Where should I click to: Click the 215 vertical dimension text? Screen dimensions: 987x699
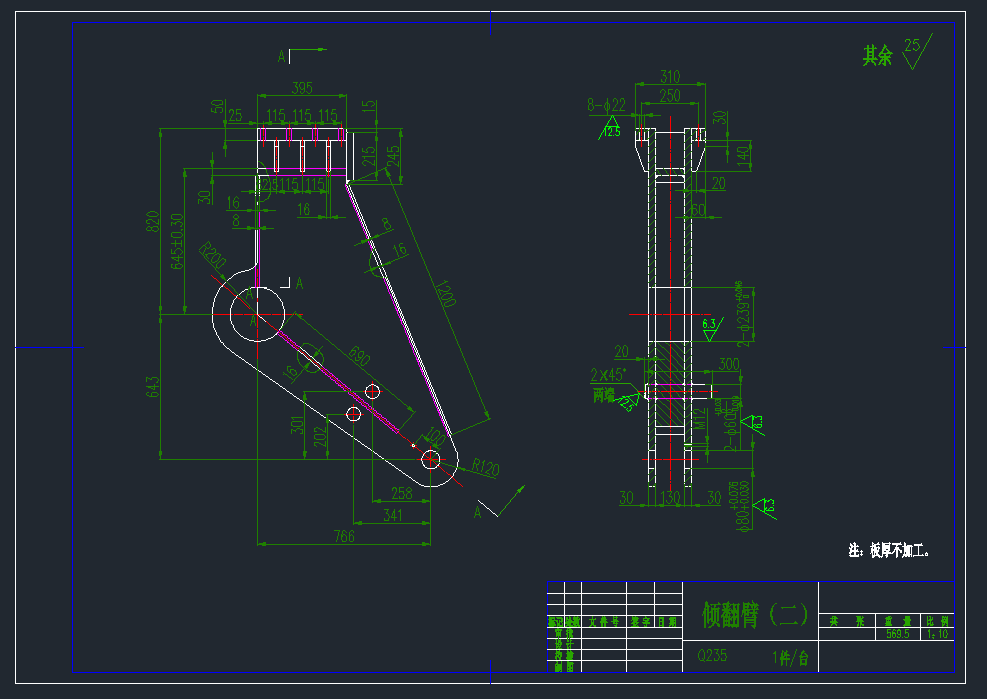tap(368, 156)
